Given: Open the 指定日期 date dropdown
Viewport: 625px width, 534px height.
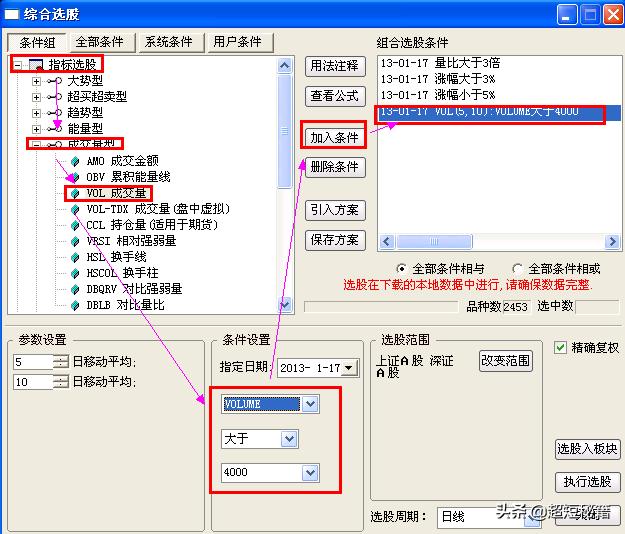Looking at the screenshot, I should point(349,367).
